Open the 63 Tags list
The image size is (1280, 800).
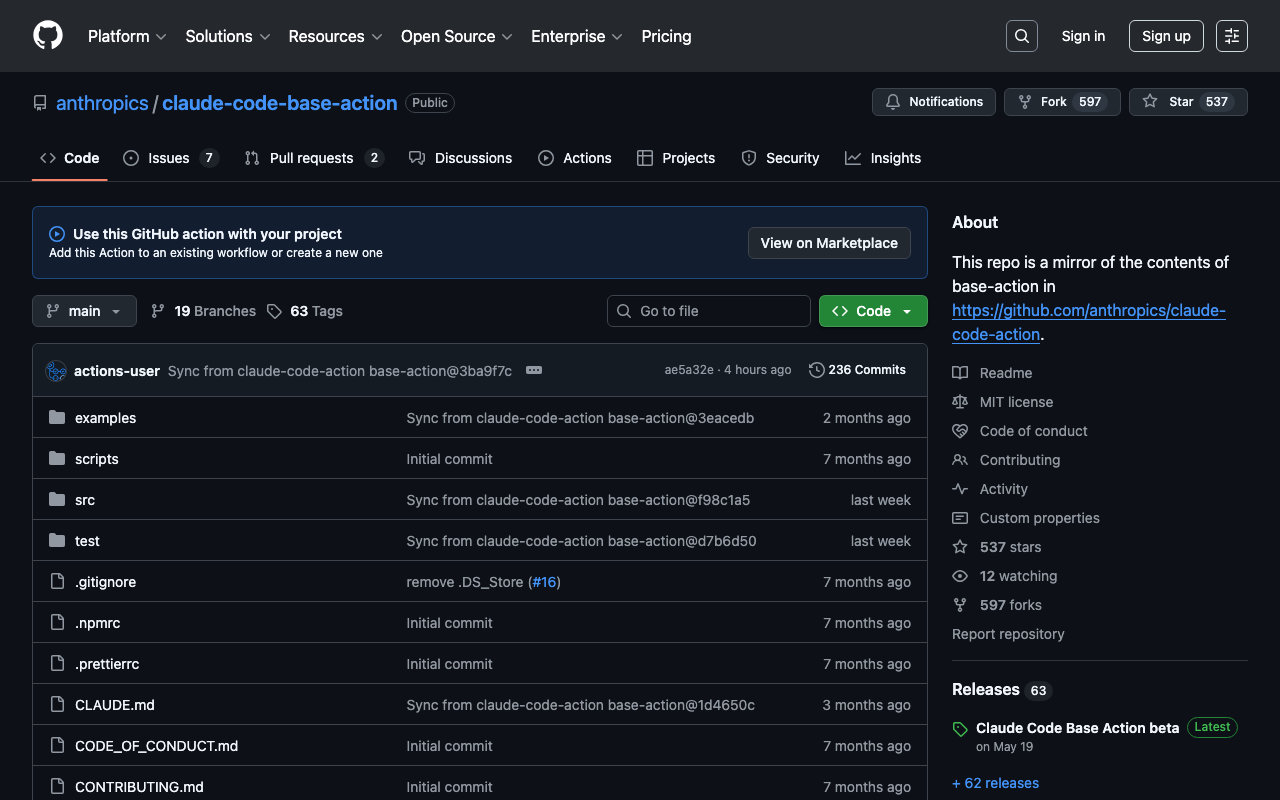[305, 311]
